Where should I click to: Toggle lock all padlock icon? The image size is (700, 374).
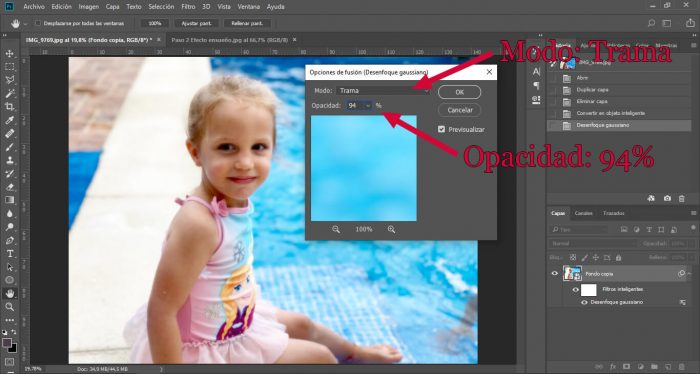coord(618,258)
